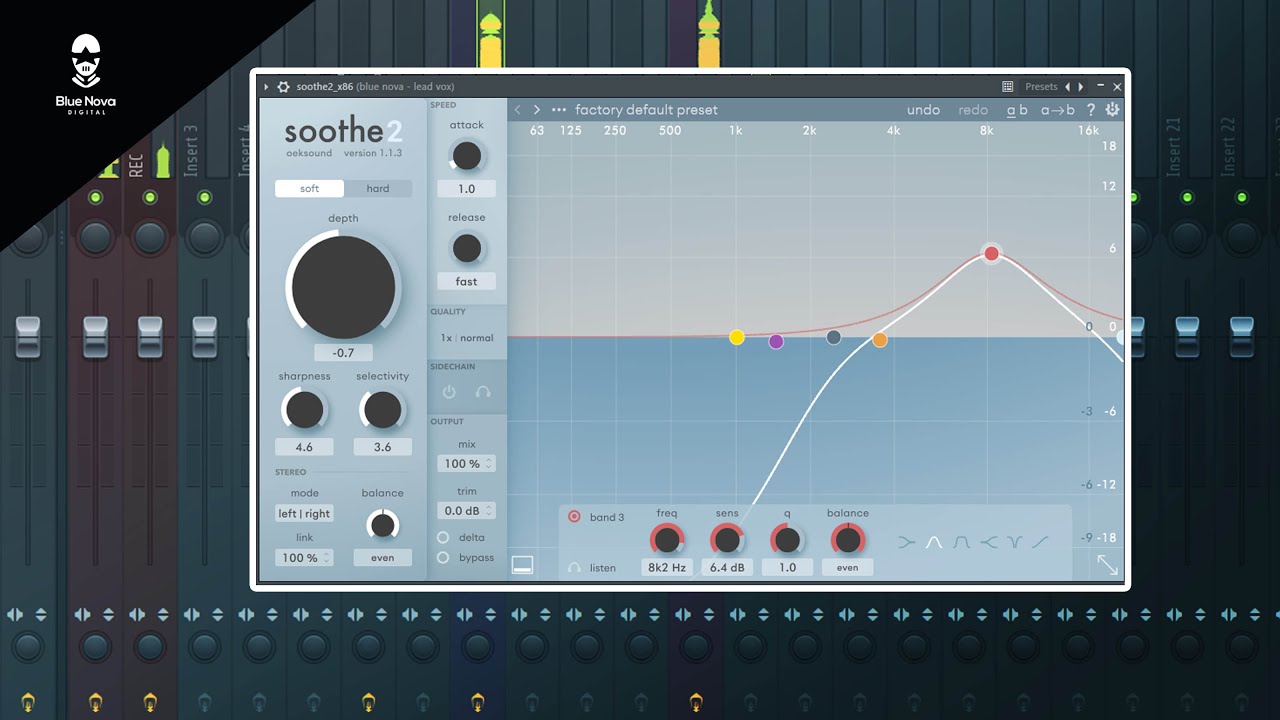Choose the high shelf band shape icon
The width and height of the screenshot is (1280, 720).
click(989, 542)
